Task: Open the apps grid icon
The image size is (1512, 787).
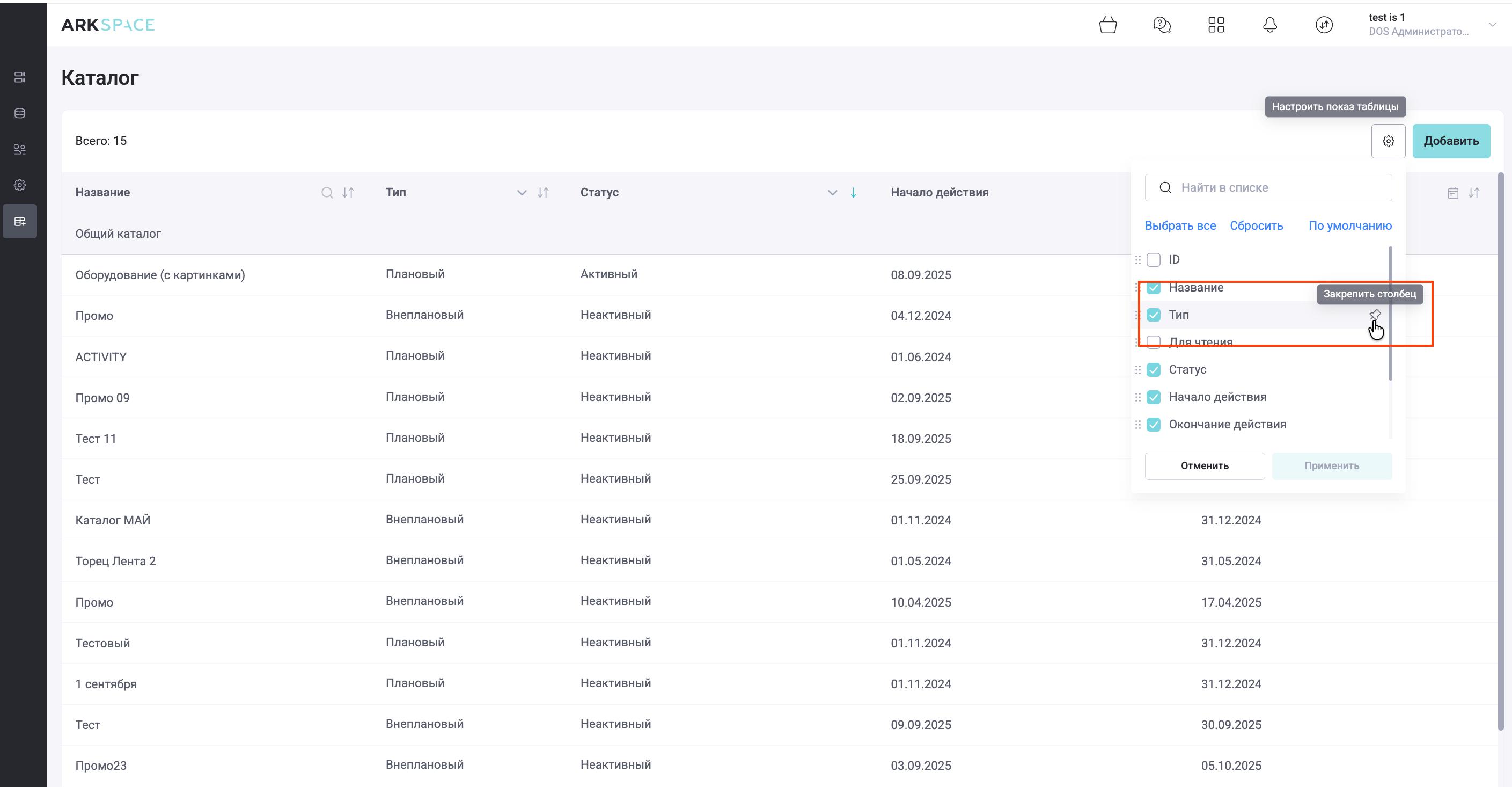Action: tap(1216, 25)
